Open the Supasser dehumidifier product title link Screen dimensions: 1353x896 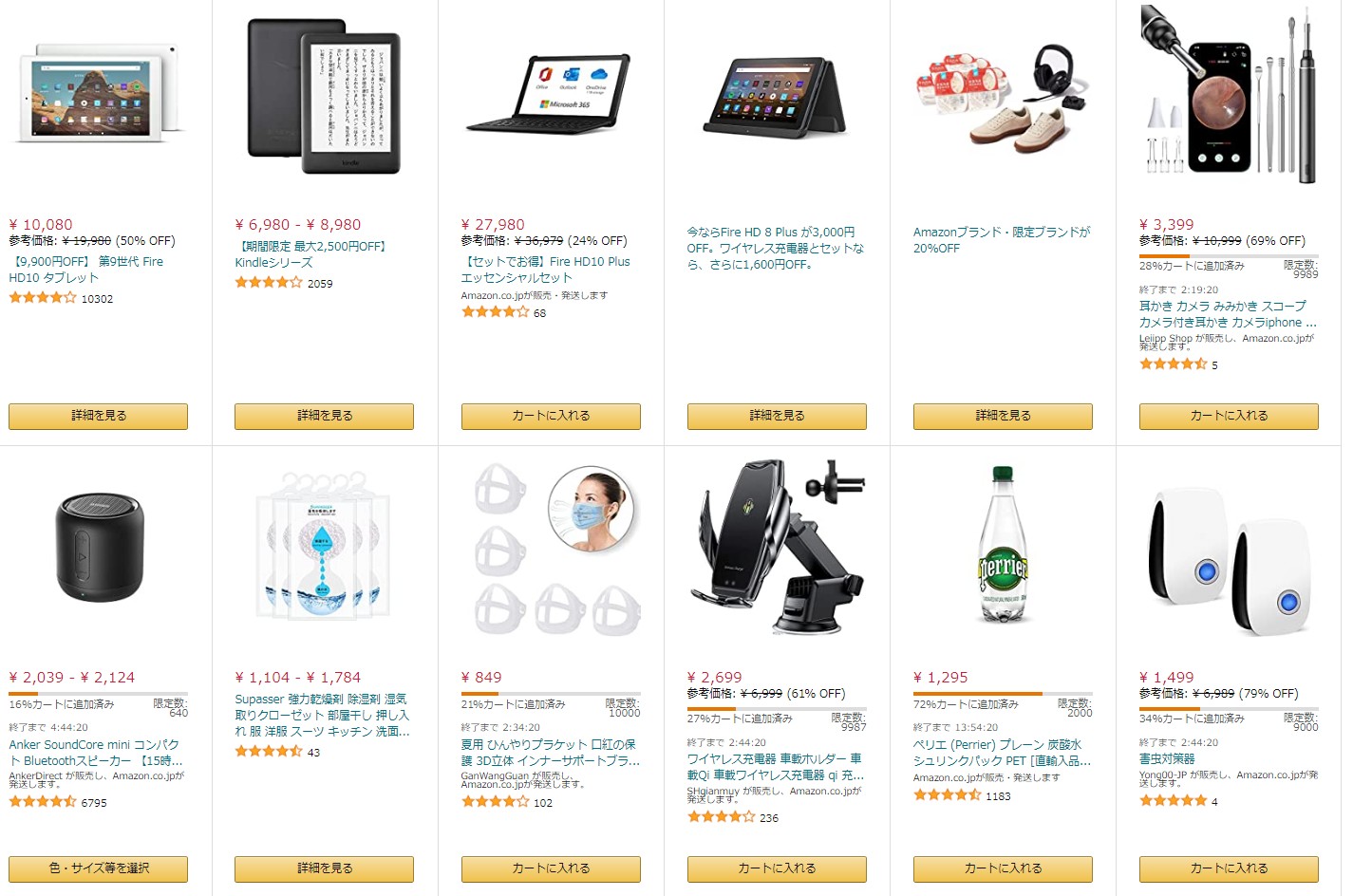point(323,715)
